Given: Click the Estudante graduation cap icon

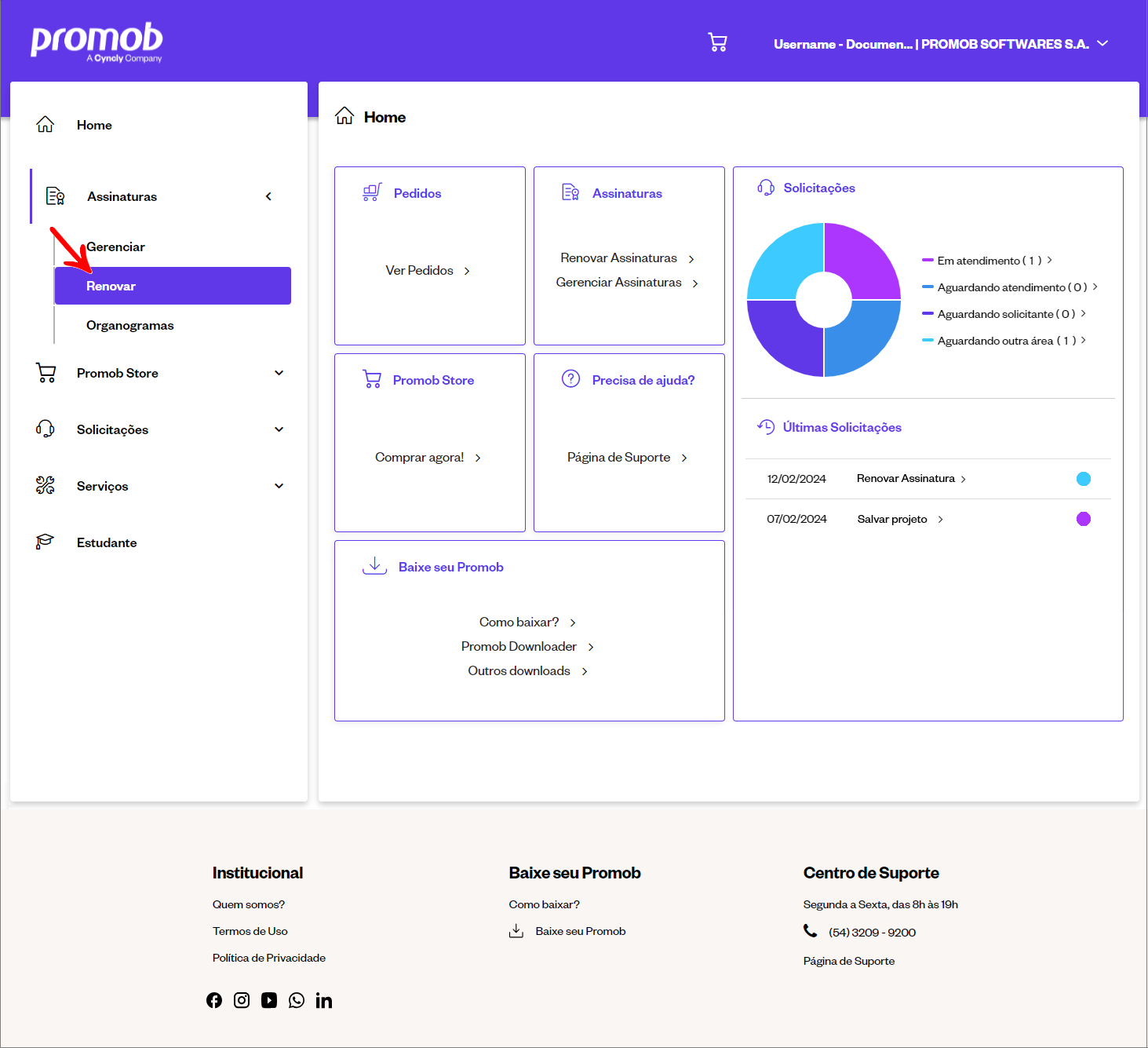Looking at the screenshot, I should (45, 542).
